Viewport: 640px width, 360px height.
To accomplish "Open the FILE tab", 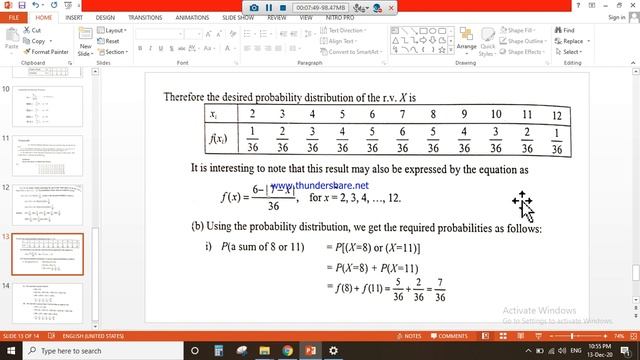I will 13,18.
